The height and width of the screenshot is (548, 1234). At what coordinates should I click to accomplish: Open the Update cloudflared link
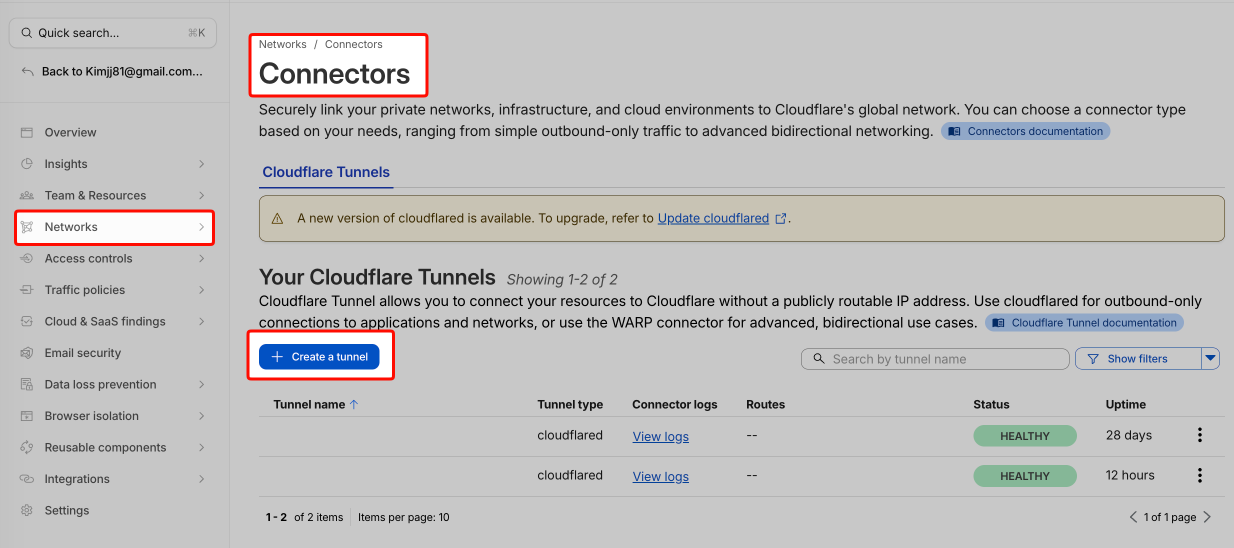(713, 218)
